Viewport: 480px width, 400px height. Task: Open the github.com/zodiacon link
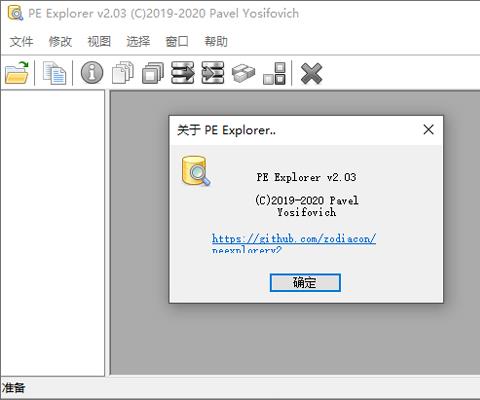294,243
